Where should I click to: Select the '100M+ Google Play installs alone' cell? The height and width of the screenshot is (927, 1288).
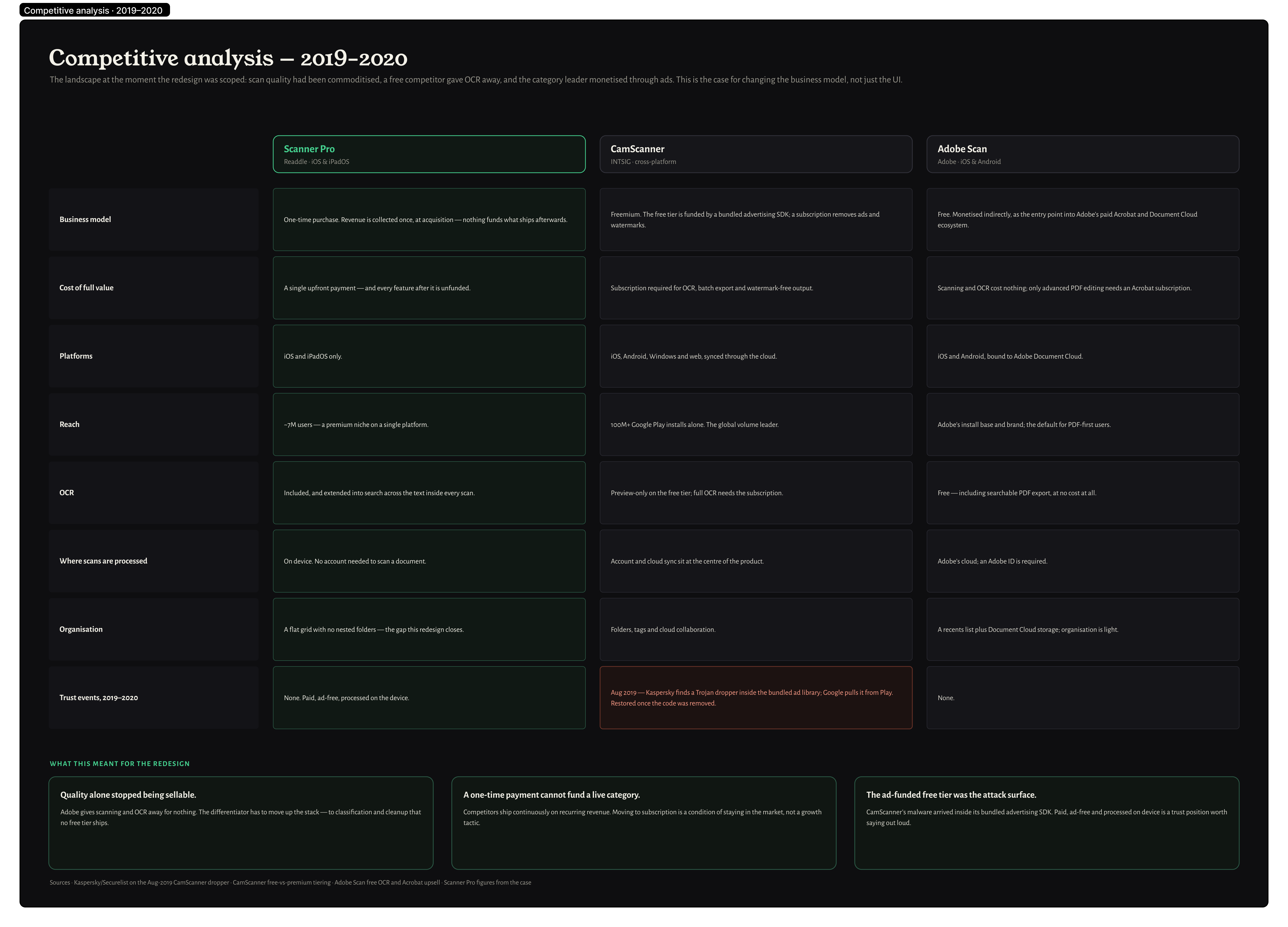pyautogui.click(x=756, y=424)
